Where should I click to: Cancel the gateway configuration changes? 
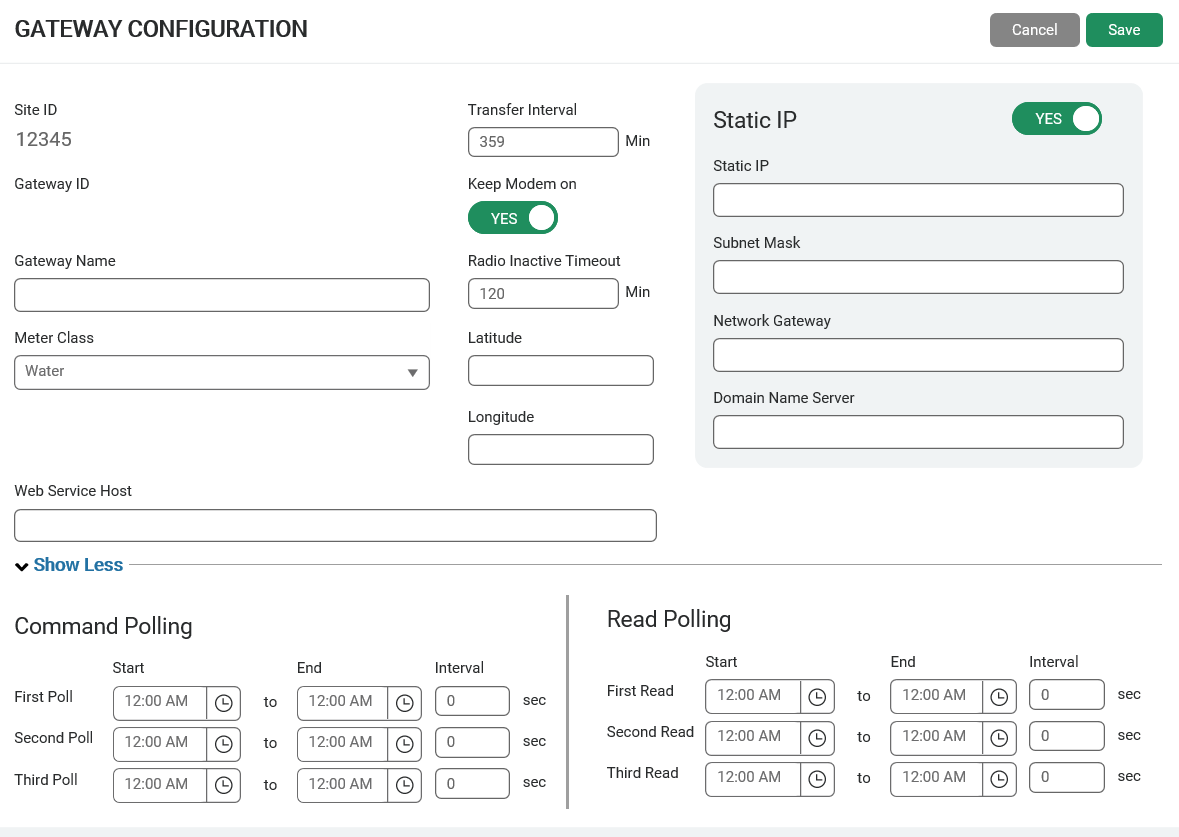(x=1034, y=30)
